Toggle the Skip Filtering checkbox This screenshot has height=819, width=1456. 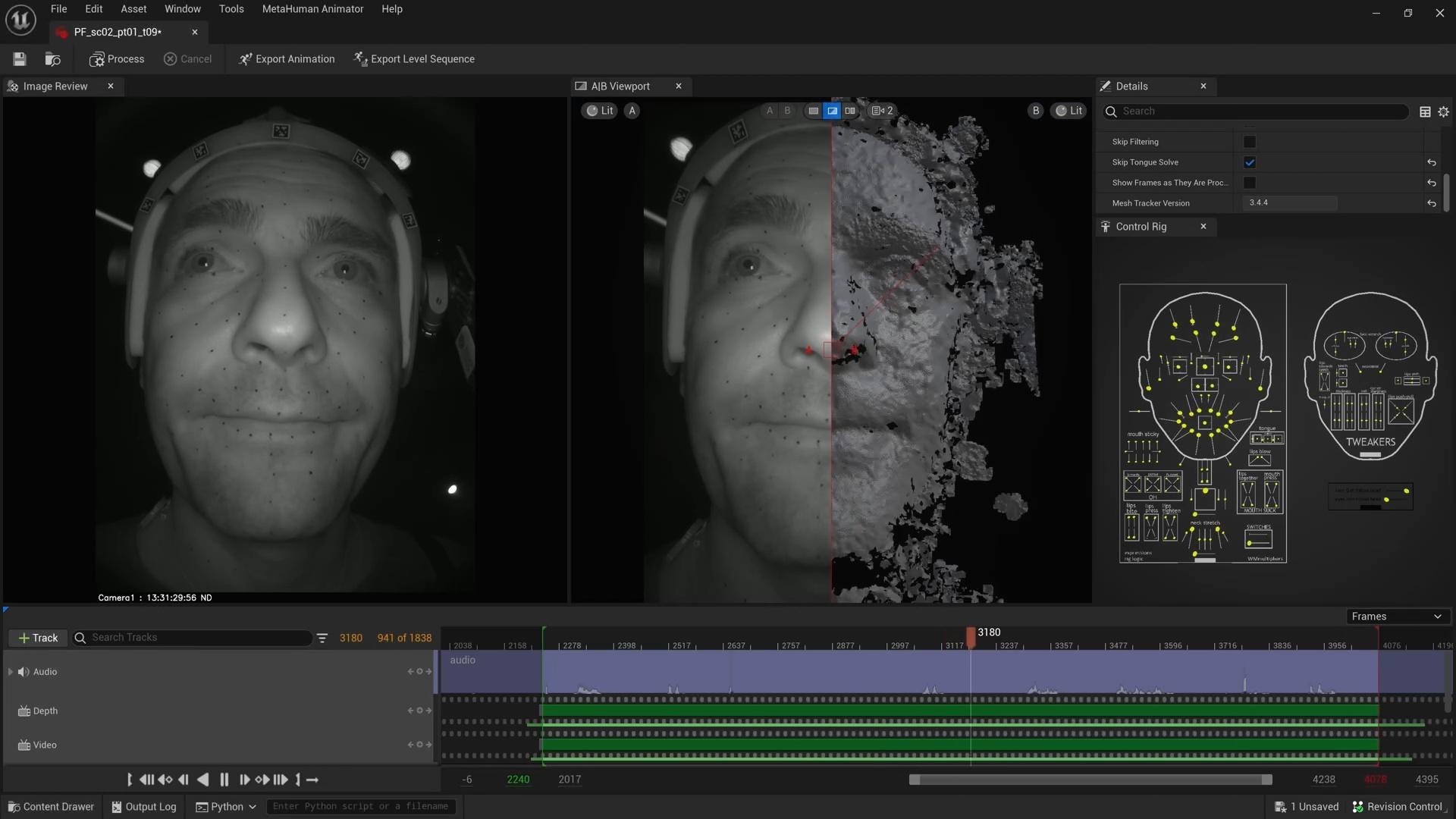pyautogui.click(x=1250, y=142)
